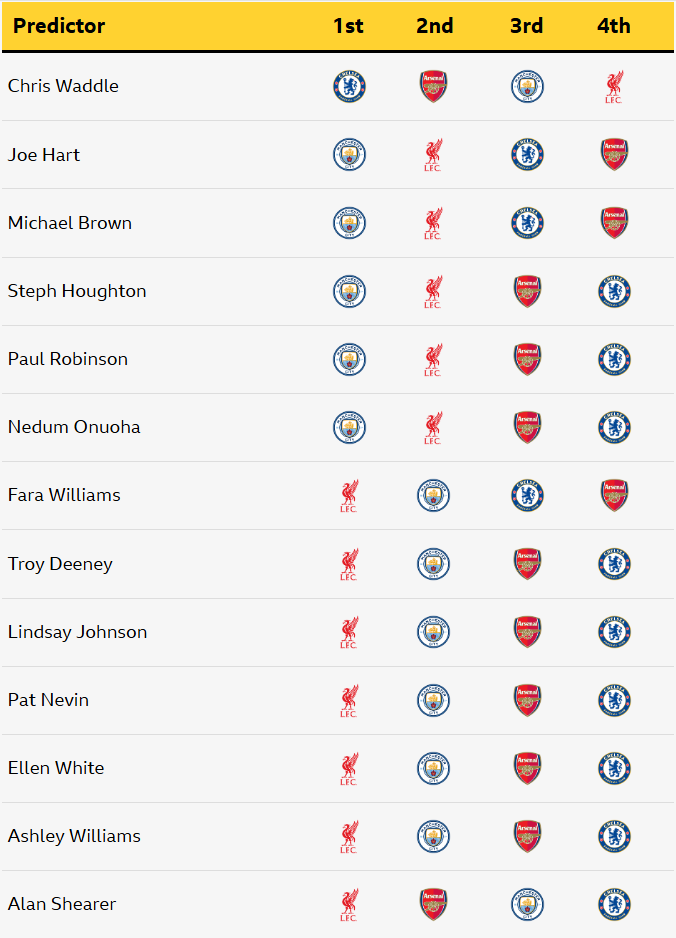Click Chris Waddle's 1st place Chelsea badge
The width and height of the screenshot is (676, 938).
(x=349, y=87)
